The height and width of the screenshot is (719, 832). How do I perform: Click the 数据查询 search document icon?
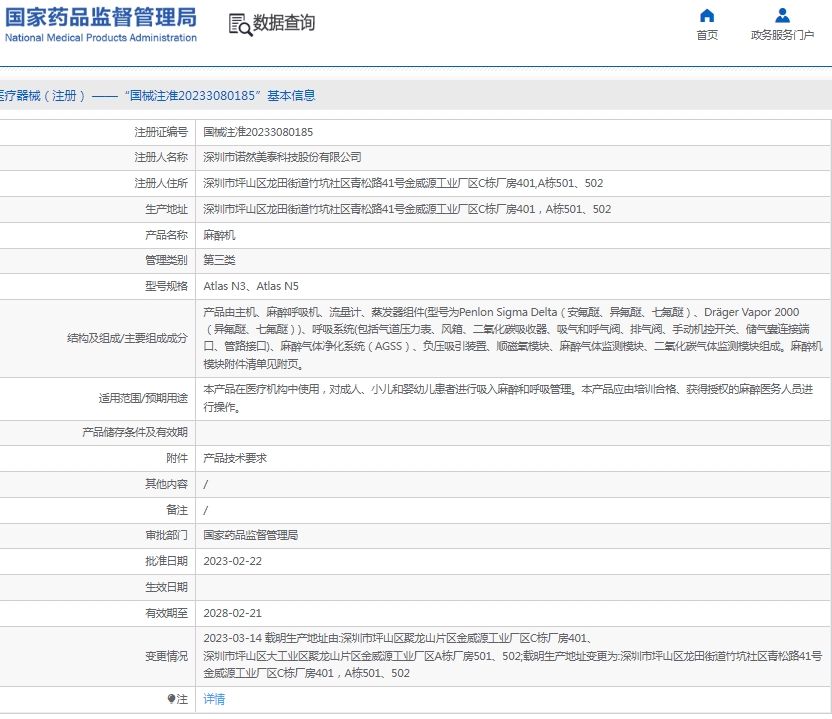tap(240, 24)
